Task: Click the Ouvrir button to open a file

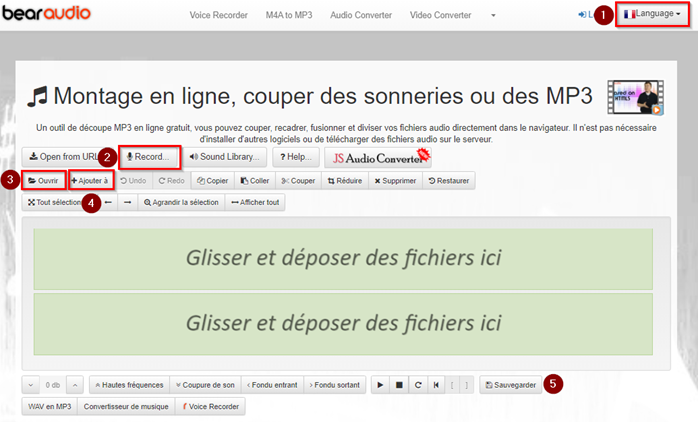Action: (43, 181)
